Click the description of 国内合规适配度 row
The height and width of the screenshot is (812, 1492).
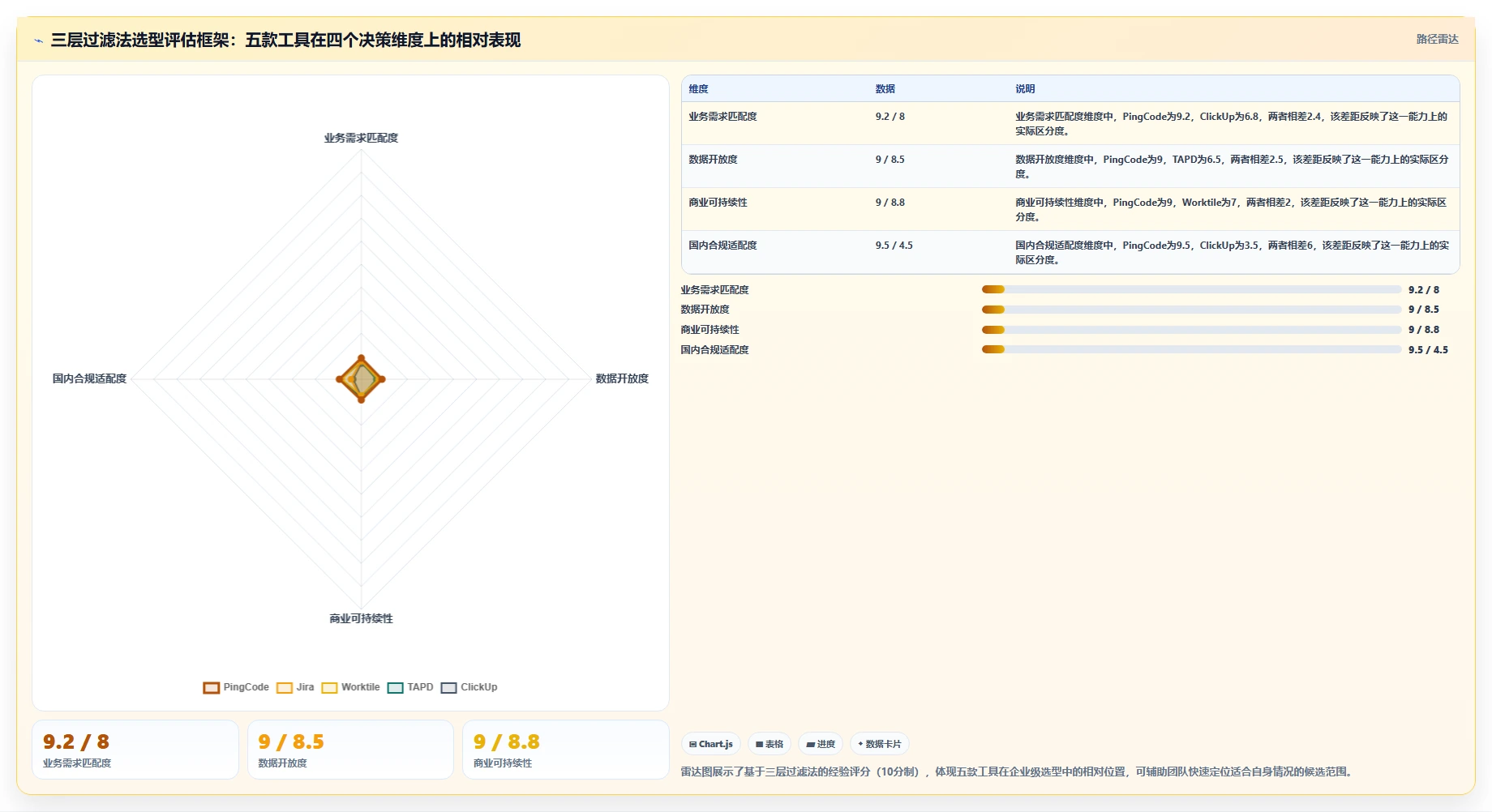(1232, 253)
